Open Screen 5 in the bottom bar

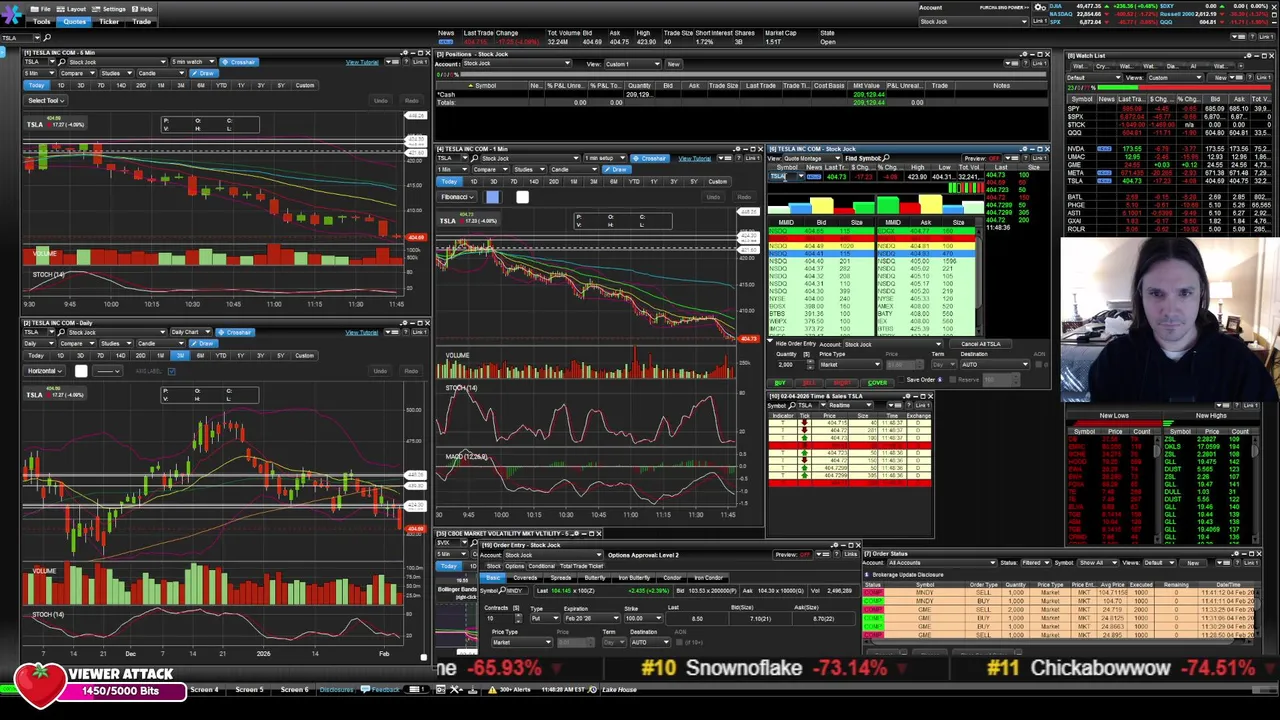[249, 689]
